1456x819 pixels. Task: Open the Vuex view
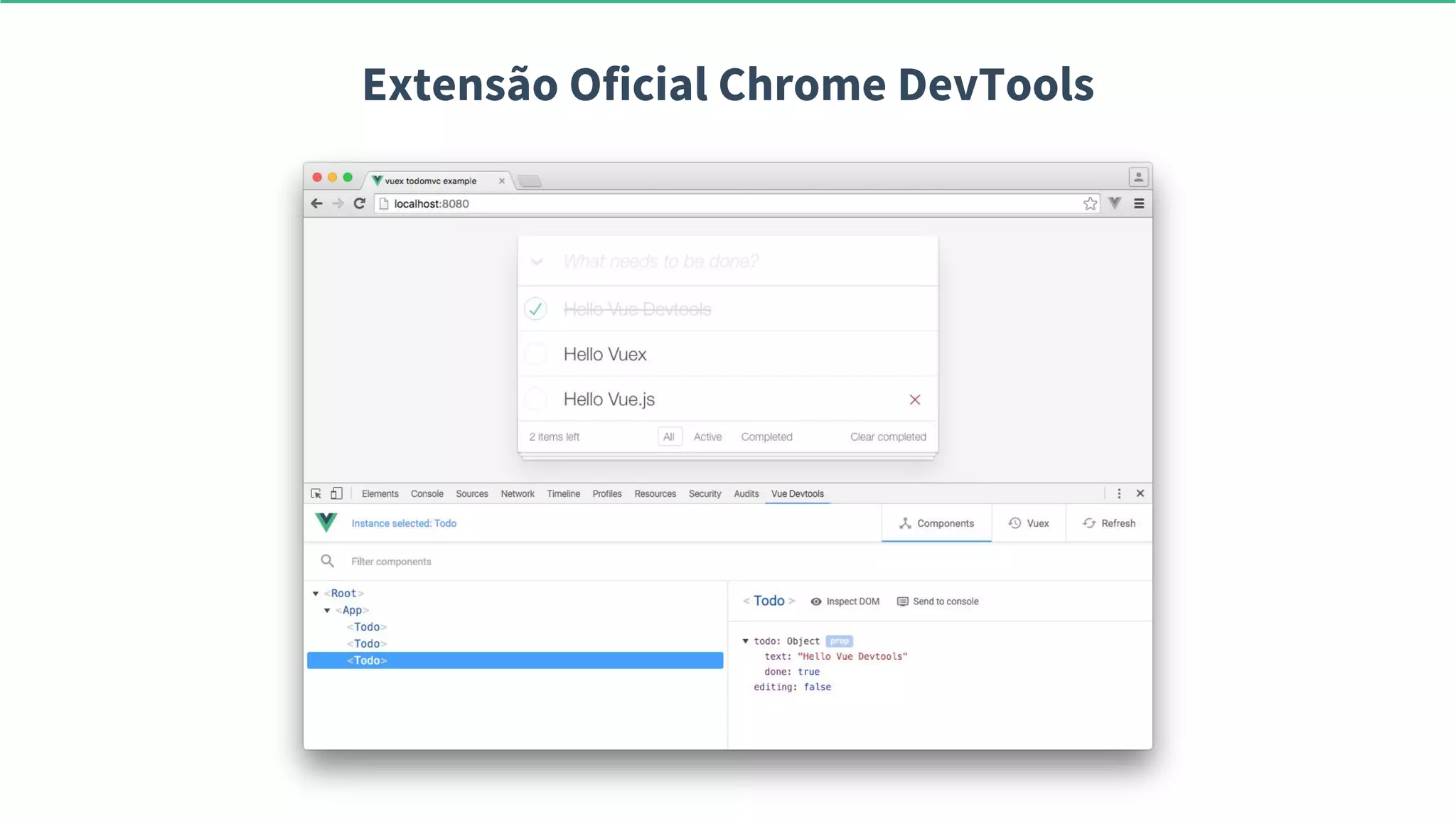tap(1029, 523)
